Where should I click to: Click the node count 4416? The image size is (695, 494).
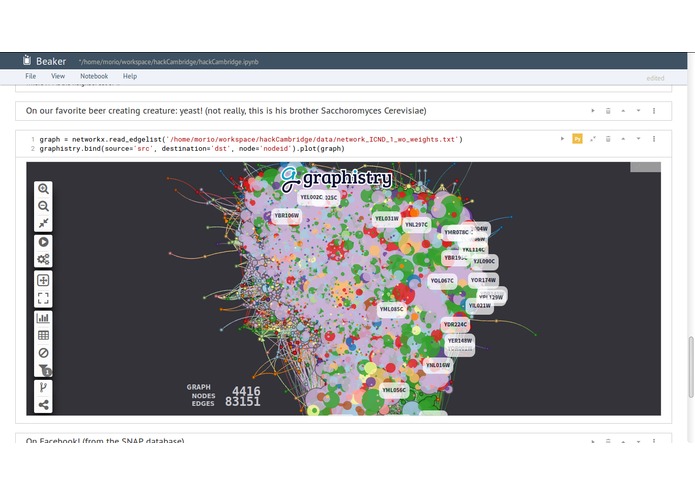[x=246, y=391]
